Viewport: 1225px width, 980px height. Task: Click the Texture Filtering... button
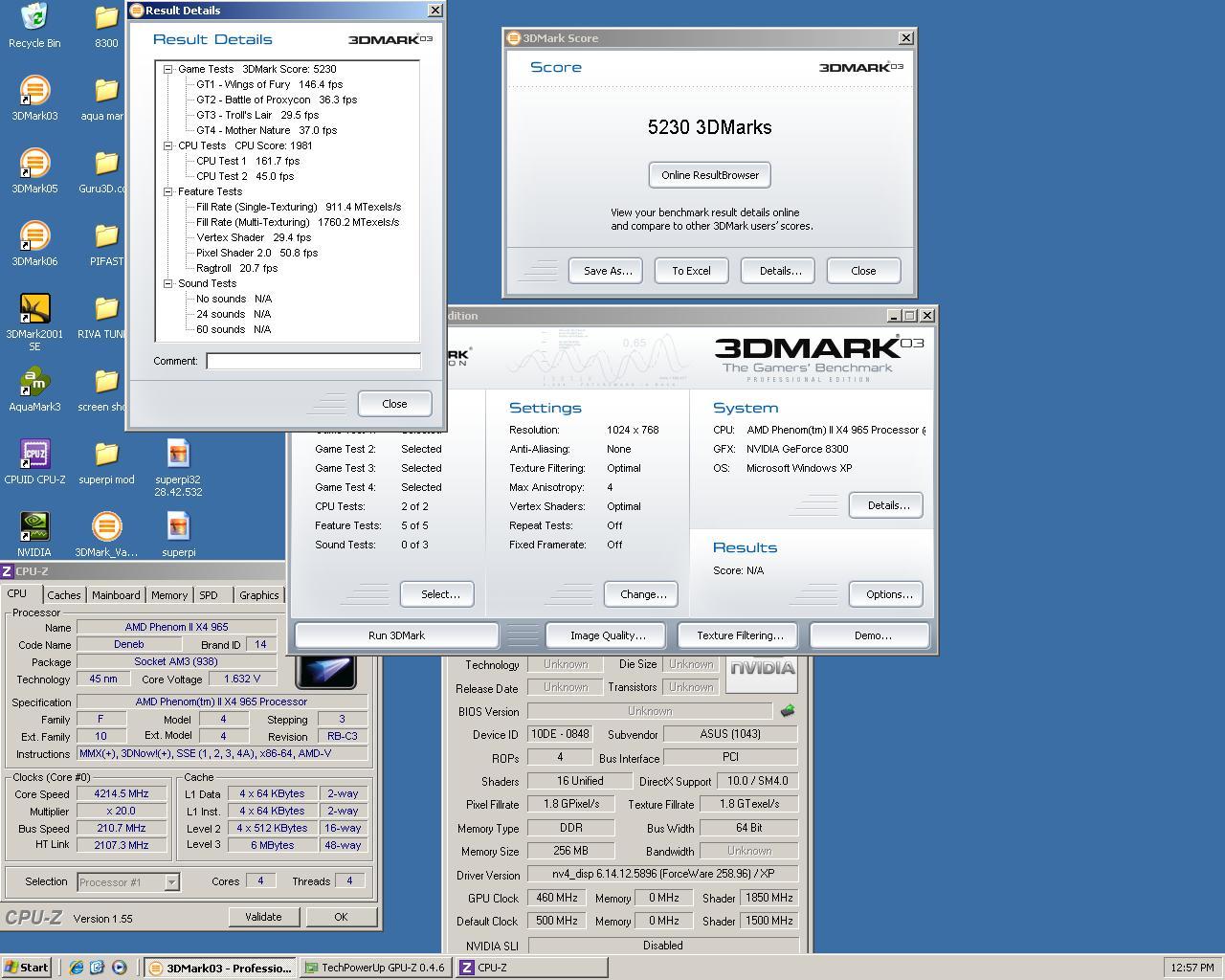point(740,635)
